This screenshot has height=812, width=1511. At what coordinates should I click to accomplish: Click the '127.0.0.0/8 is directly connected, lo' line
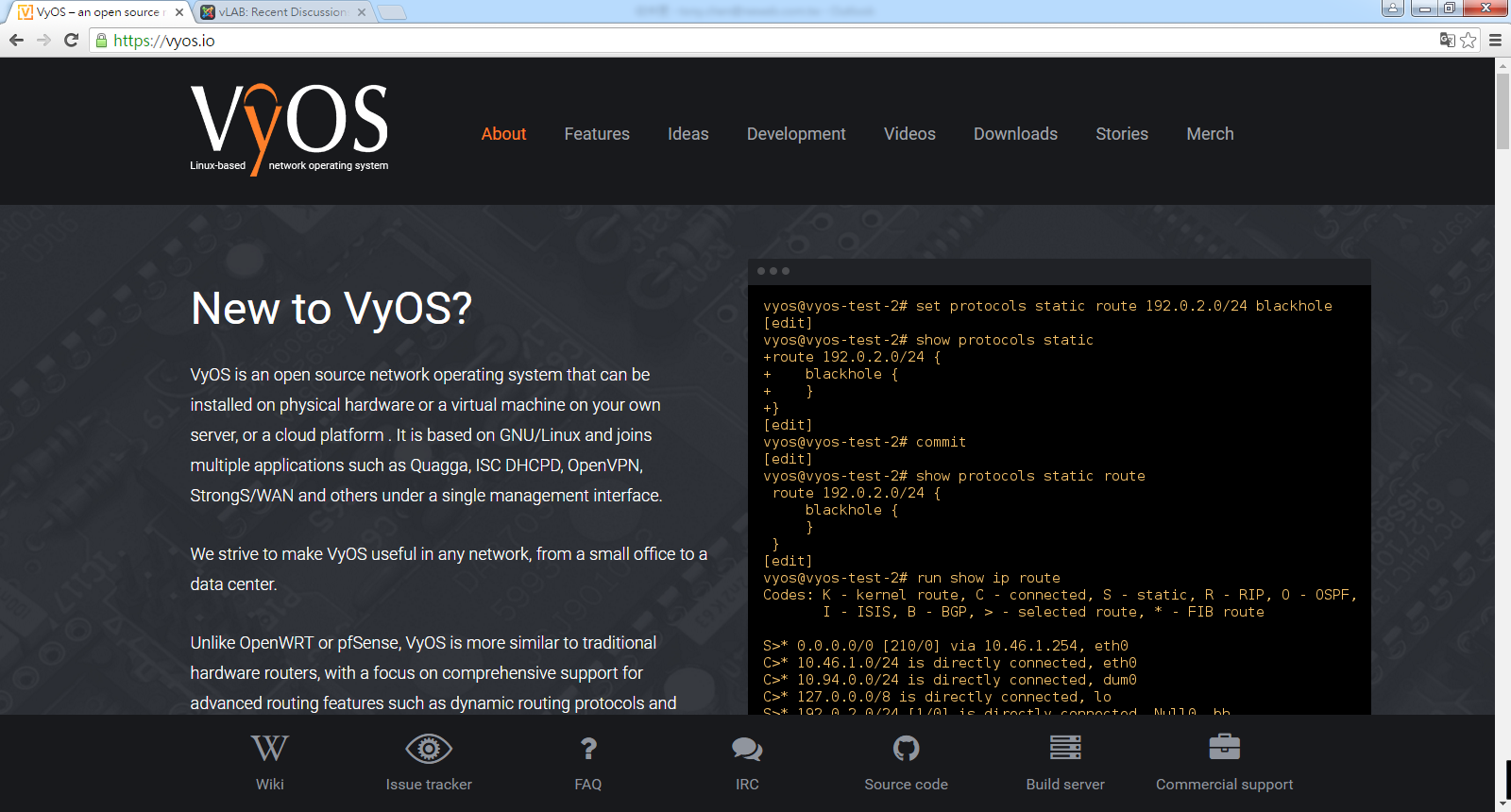(938, 697)
